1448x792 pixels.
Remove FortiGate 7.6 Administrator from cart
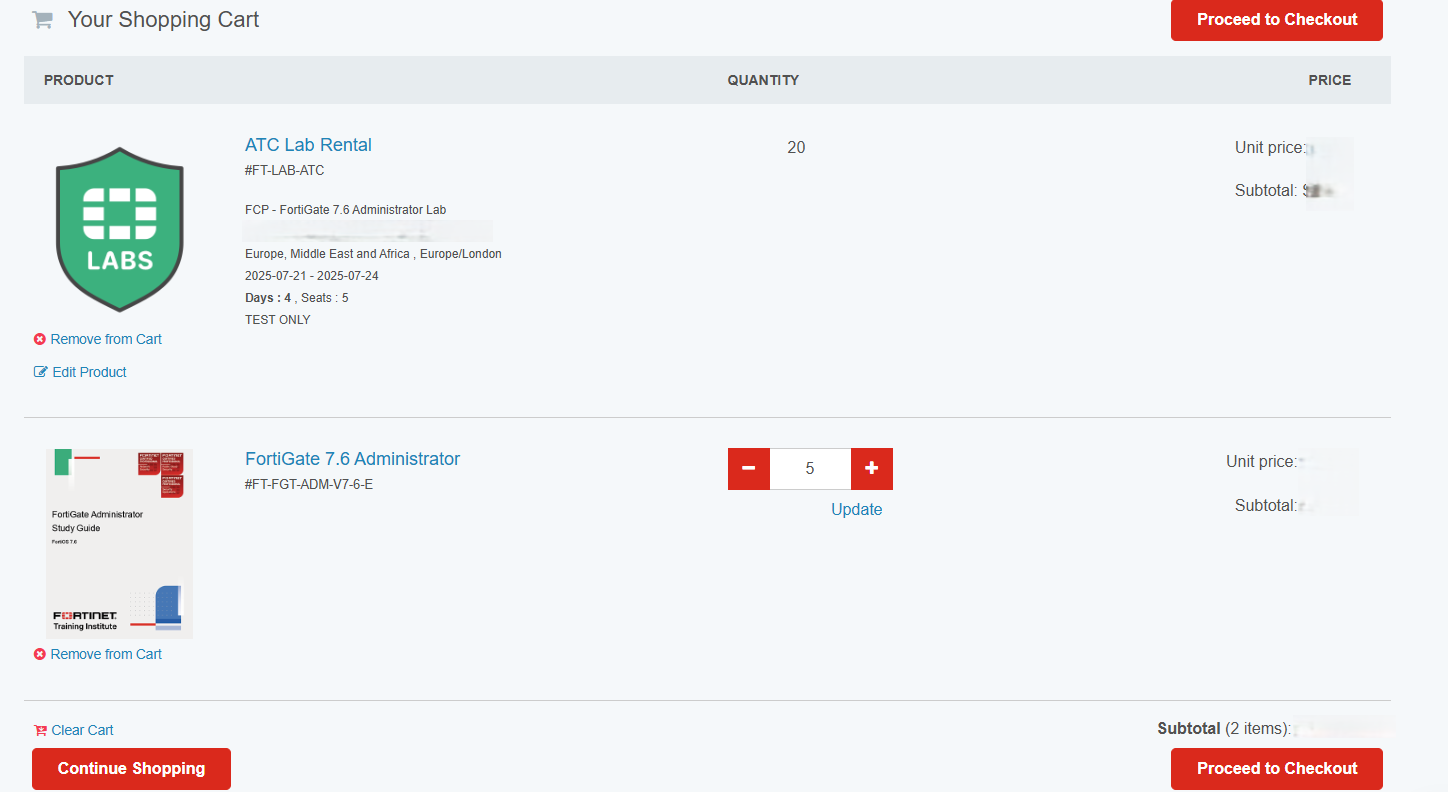point(106,654)
